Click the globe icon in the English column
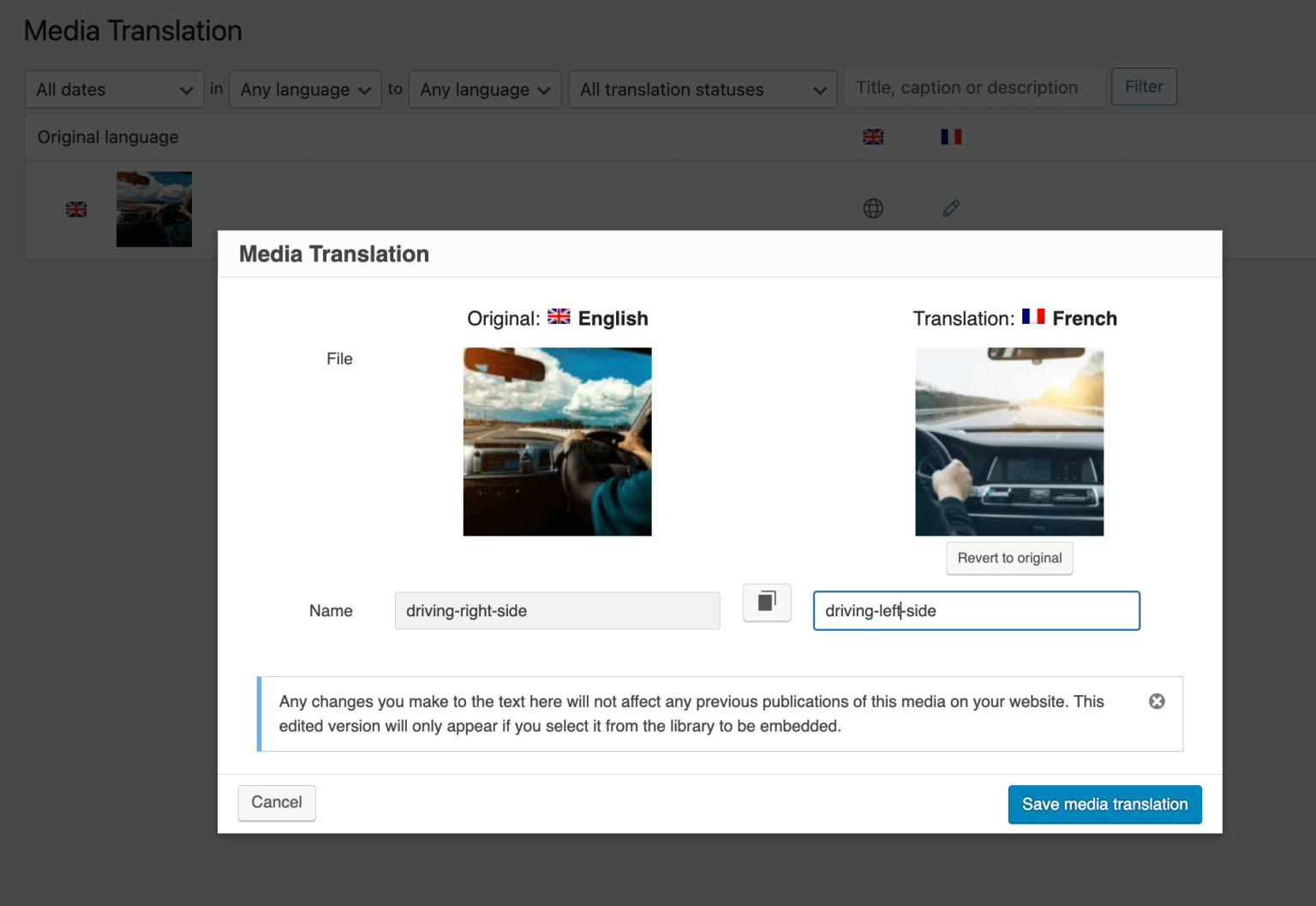 tap(873, 208)
